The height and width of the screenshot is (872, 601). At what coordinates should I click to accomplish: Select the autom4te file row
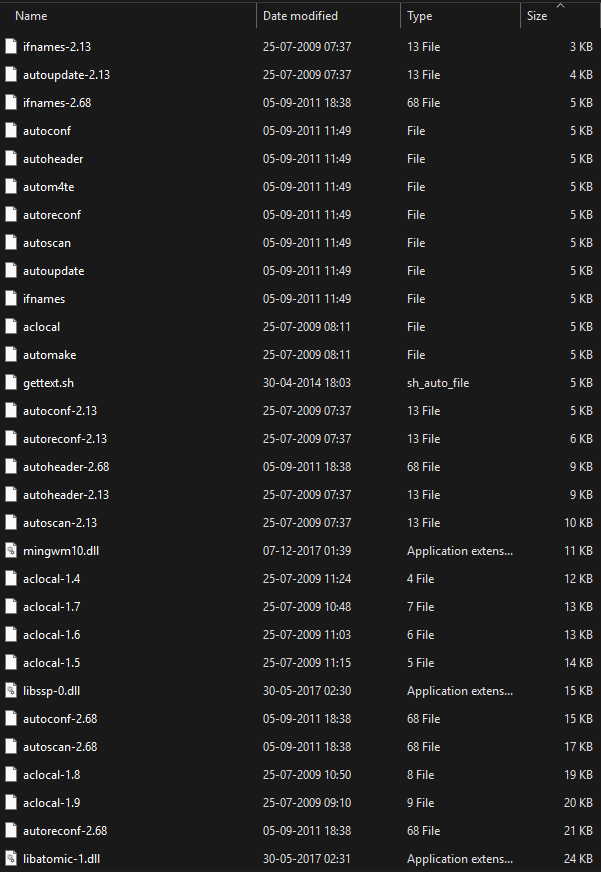[49, 187]
